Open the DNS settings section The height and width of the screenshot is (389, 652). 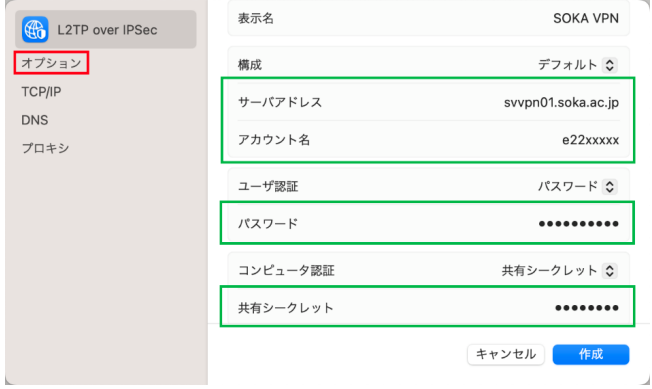(35, 120)
